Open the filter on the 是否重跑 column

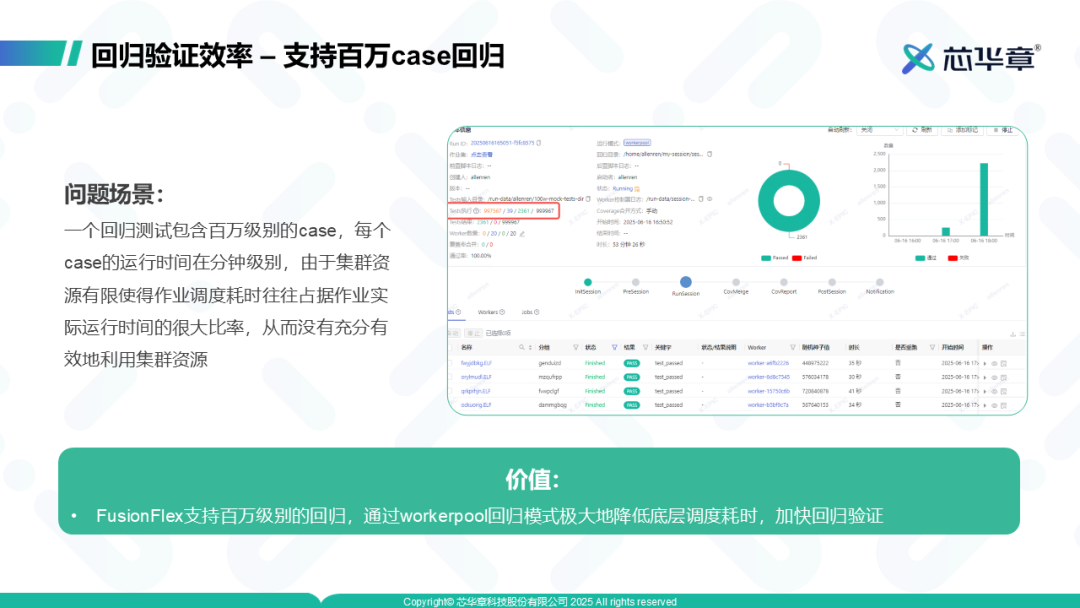933,347
